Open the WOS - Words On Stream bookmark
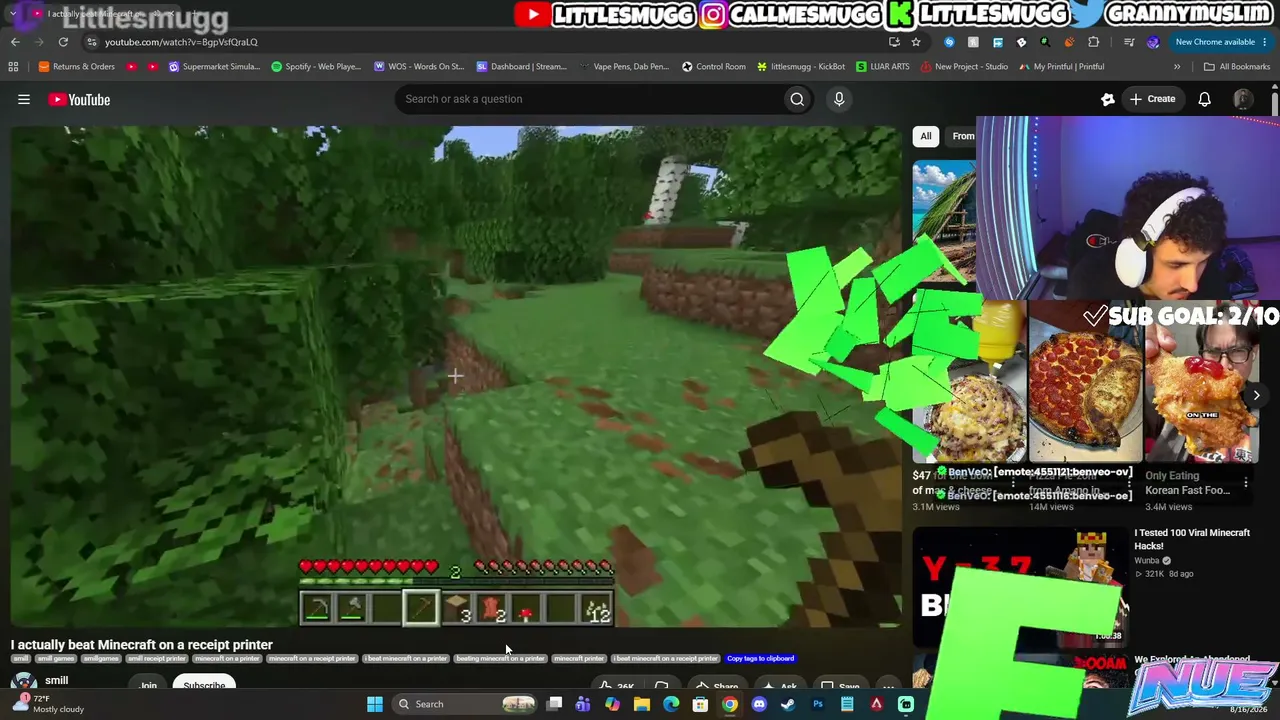This screenshot has height=720, width=1280. 419,67
